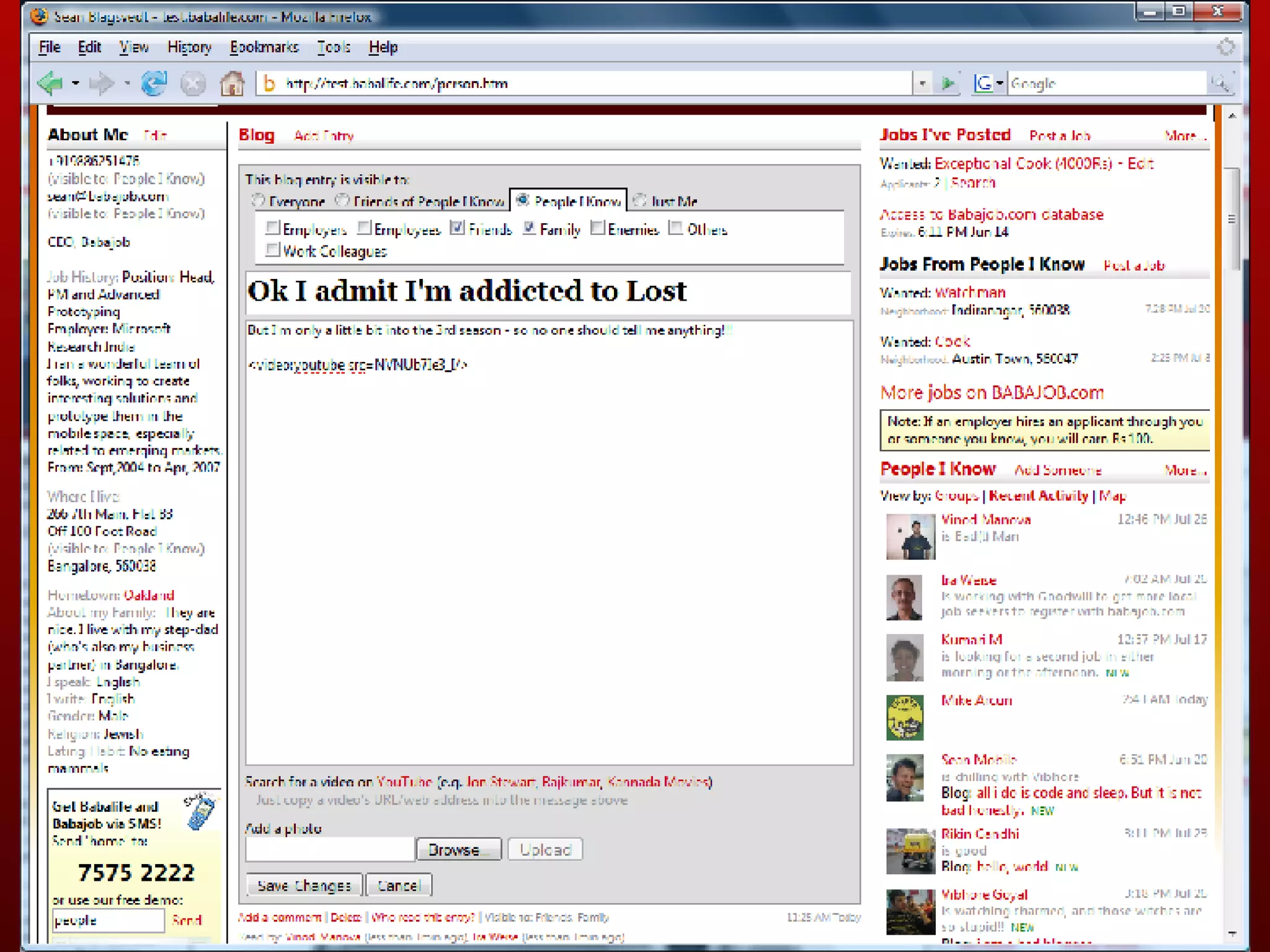Image resolution: width=1270 pixels, height=952 pixels.
Task: Click the green Go arrow beside the URL
Action: click(948, 83)
